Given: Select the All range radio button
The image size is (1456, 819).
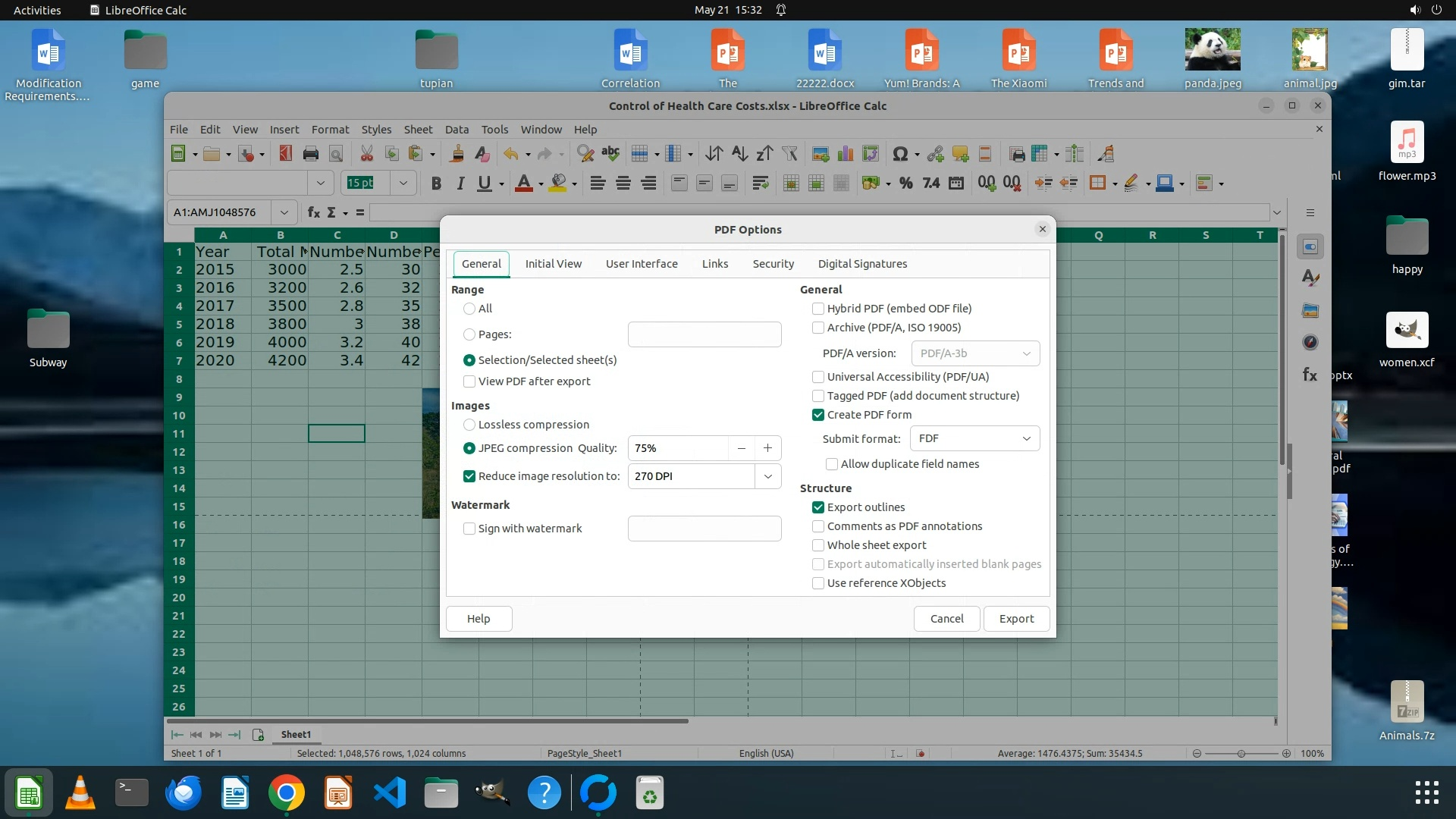Looking at the screenshot, I should [469, 309].
